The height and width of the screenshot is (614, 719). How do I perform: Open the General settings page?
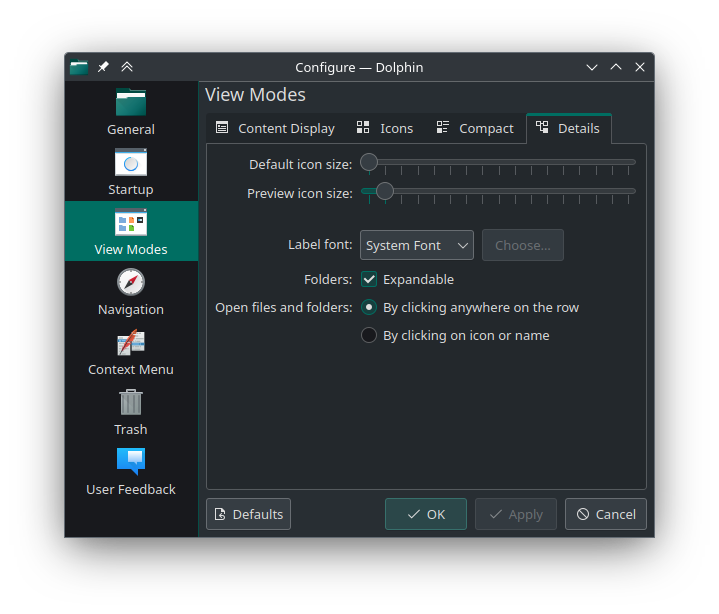[x=131, y=111]
